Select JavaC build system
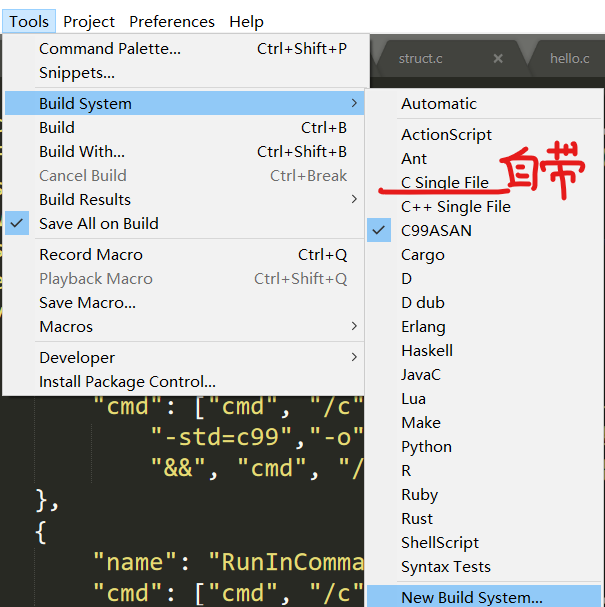The width and height of the screenshot is (605, 607). pos(484,375)
